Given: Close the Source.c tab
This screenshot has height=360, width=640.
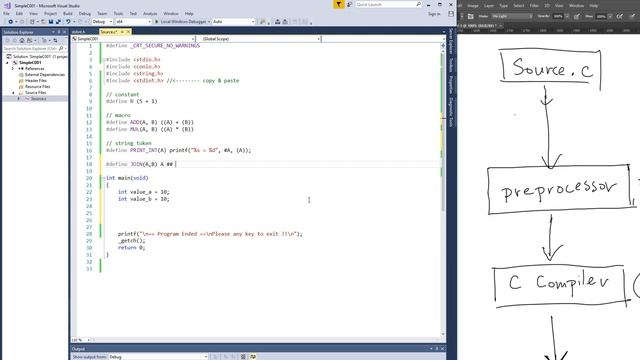Looking at the screenshot, I should click(x=128, y=32).
